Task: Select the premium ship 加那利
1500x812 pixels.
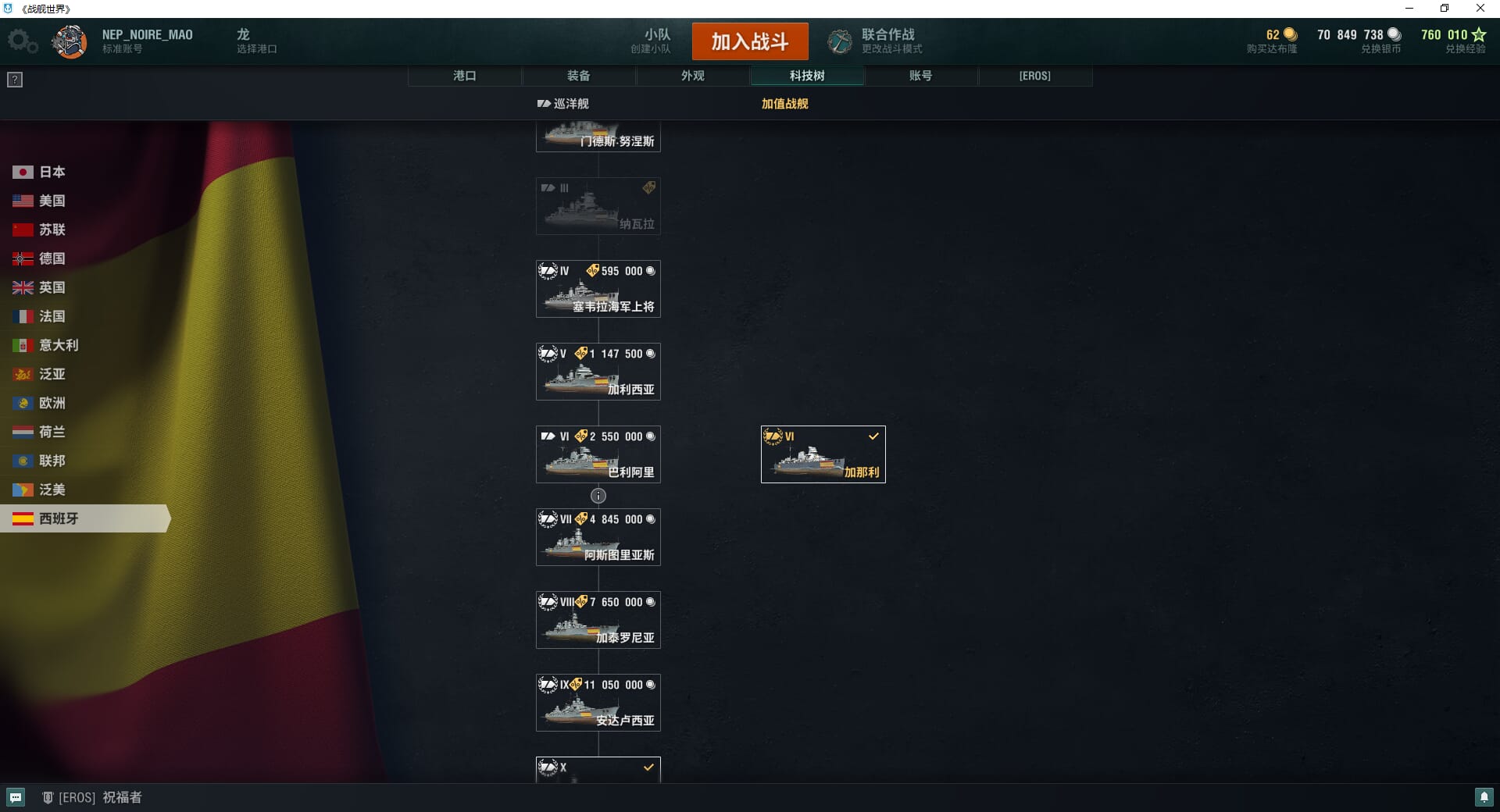Action: 823,454
